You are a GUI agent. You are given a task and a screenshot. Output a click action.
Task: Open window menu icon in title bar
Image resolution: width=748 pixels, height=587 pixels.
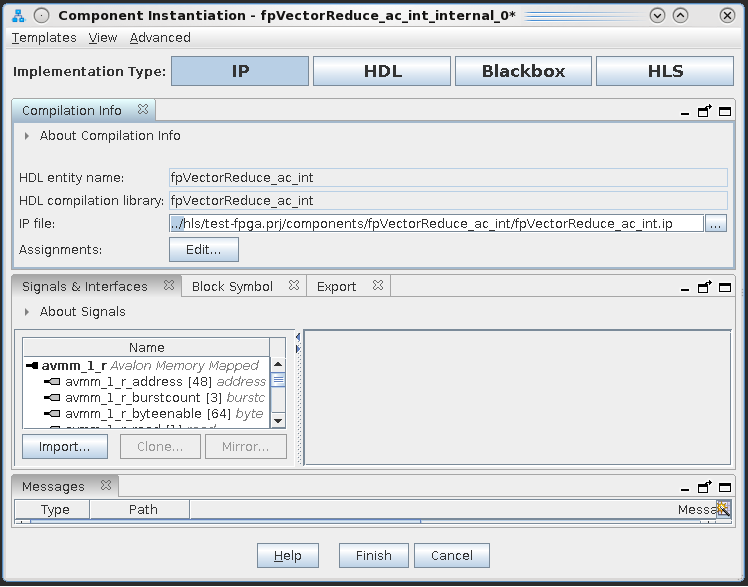pyautogui.click(x=18, y=16)
